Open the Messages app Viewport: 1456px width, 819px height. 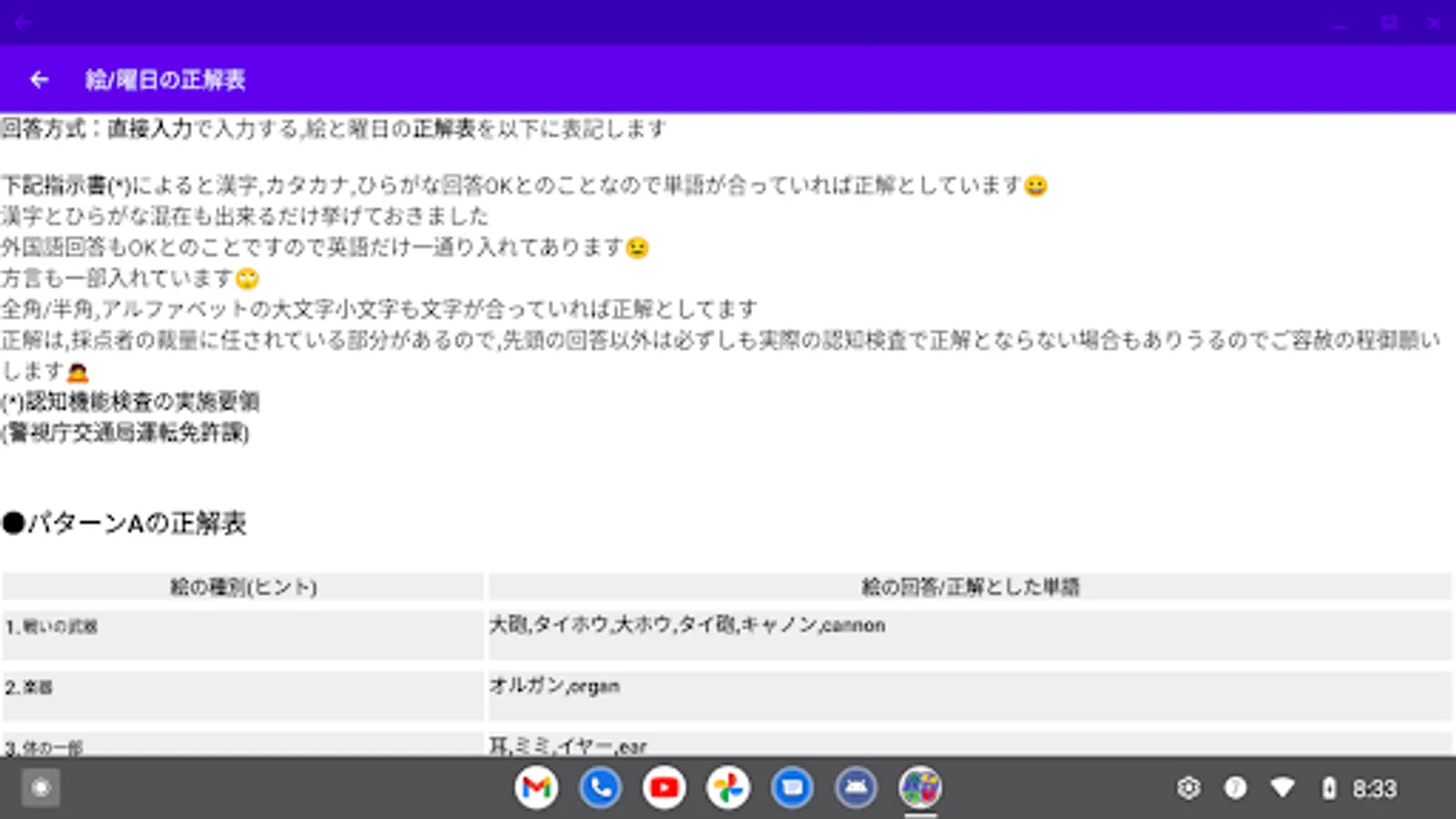tap(792, 788)
